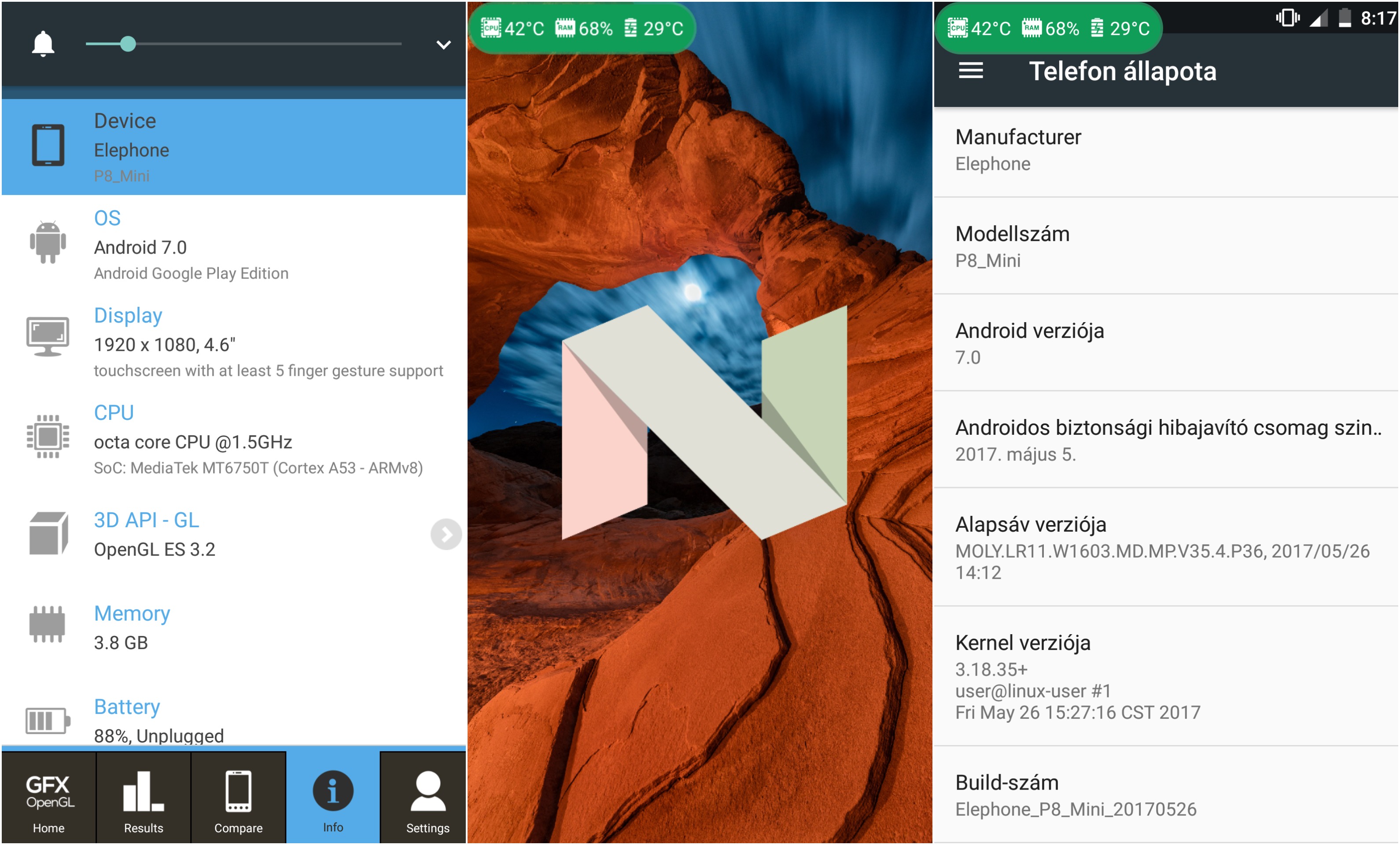Switch to GFX OpenGL Home tab
Viewport: 1400px width, 845px height.
[x=49, y=798]
